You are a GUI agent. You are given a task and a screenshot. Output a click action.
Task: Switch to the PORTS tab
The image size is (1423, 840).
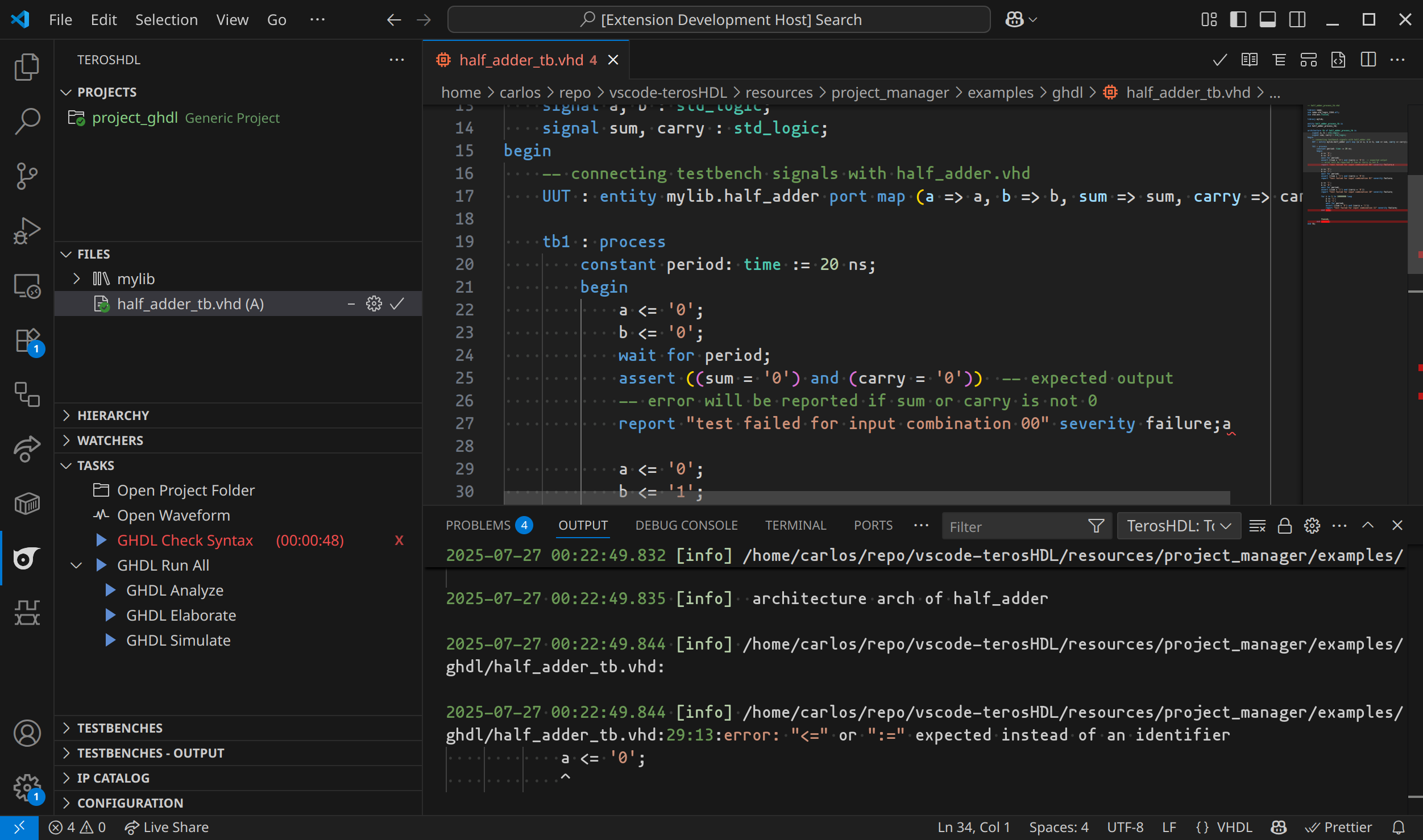[873, 525]
